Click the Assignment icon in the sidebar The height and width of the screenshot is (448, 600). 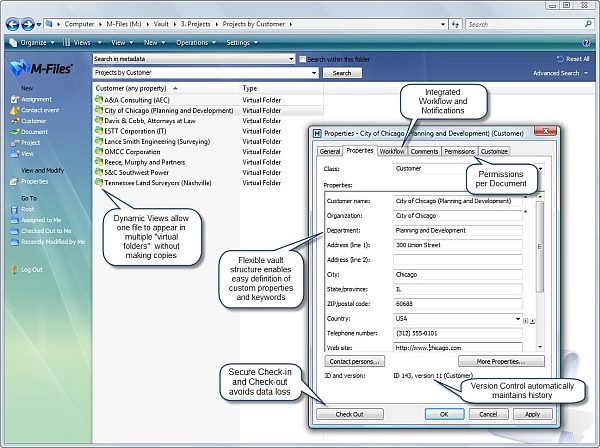click(x=15, y=99)
